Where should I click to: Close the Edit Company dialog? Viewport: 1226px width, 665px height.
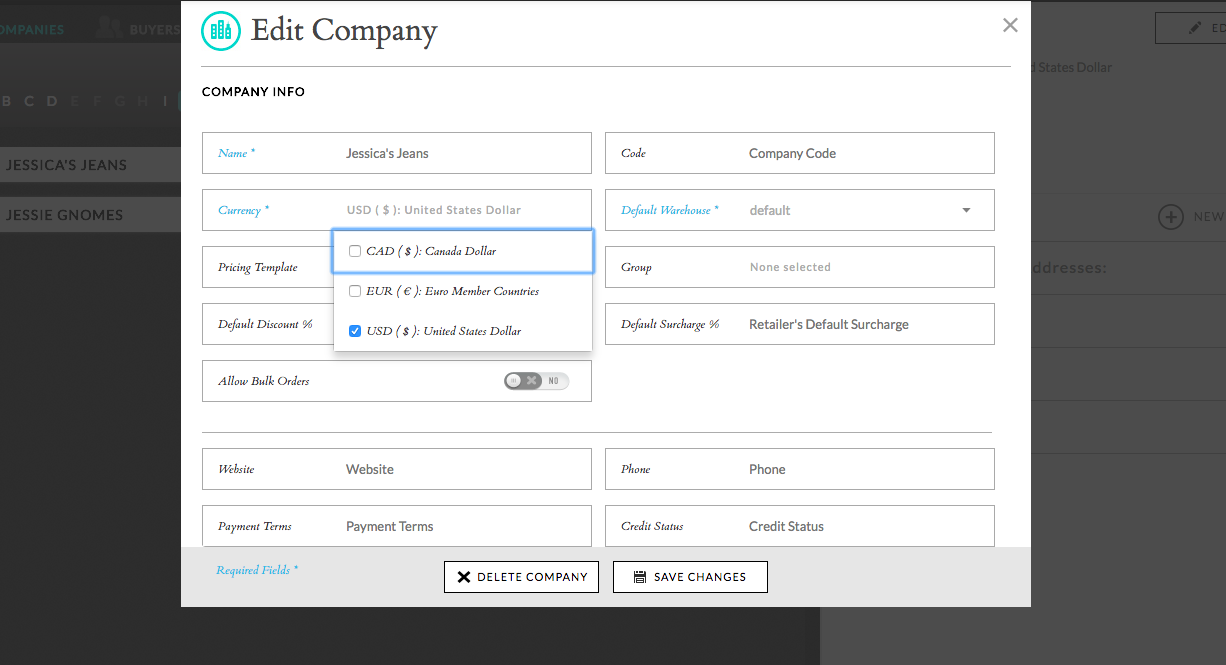[1010, 25]
